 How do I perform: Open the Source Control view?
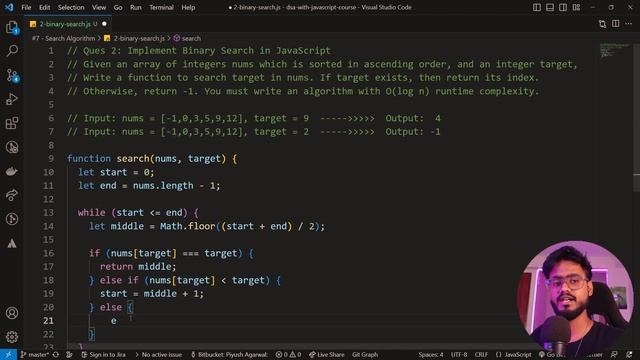tap(12, 76)
